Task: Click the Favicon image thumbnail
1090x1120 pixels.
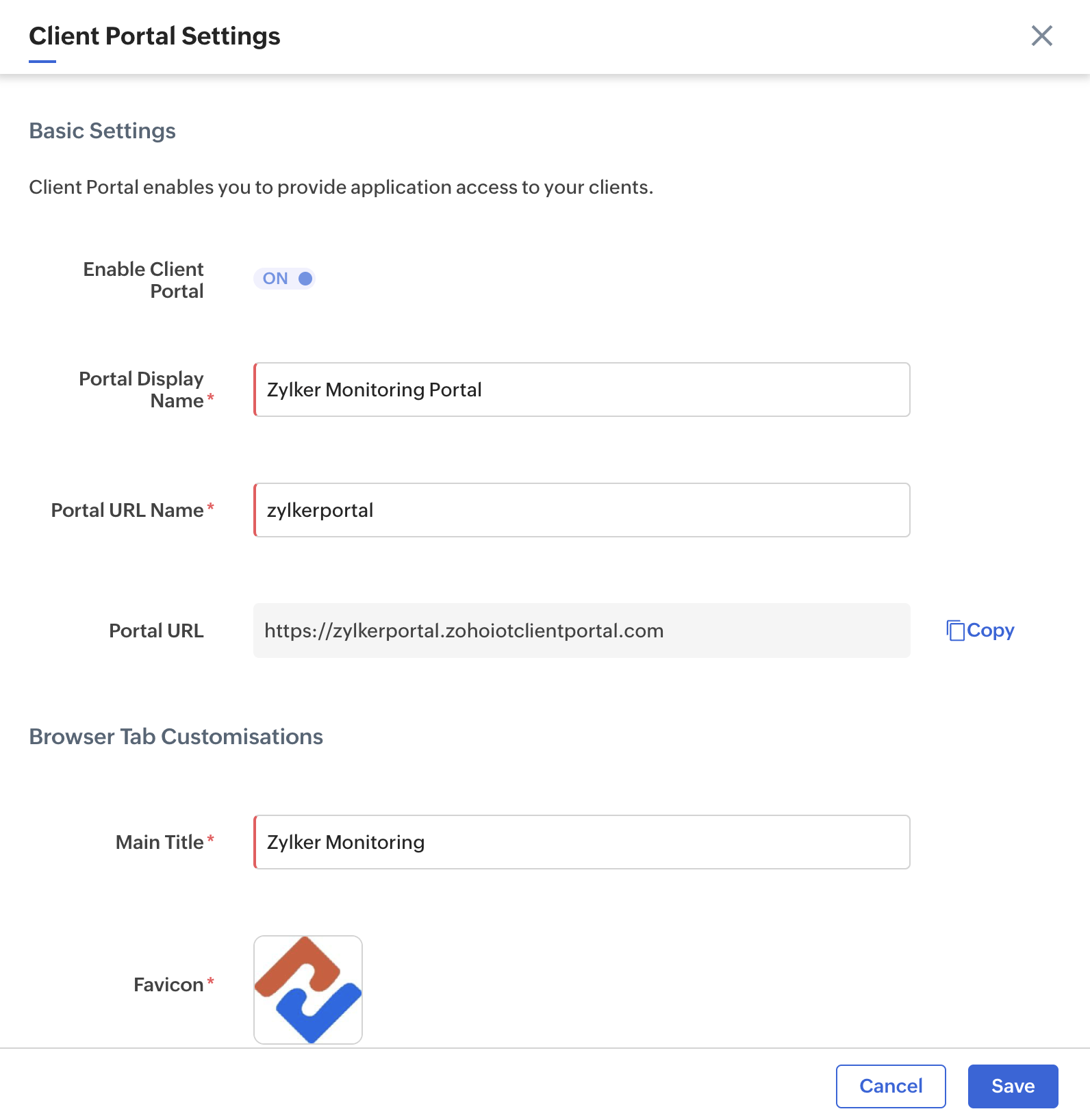Action: point(308,989)
